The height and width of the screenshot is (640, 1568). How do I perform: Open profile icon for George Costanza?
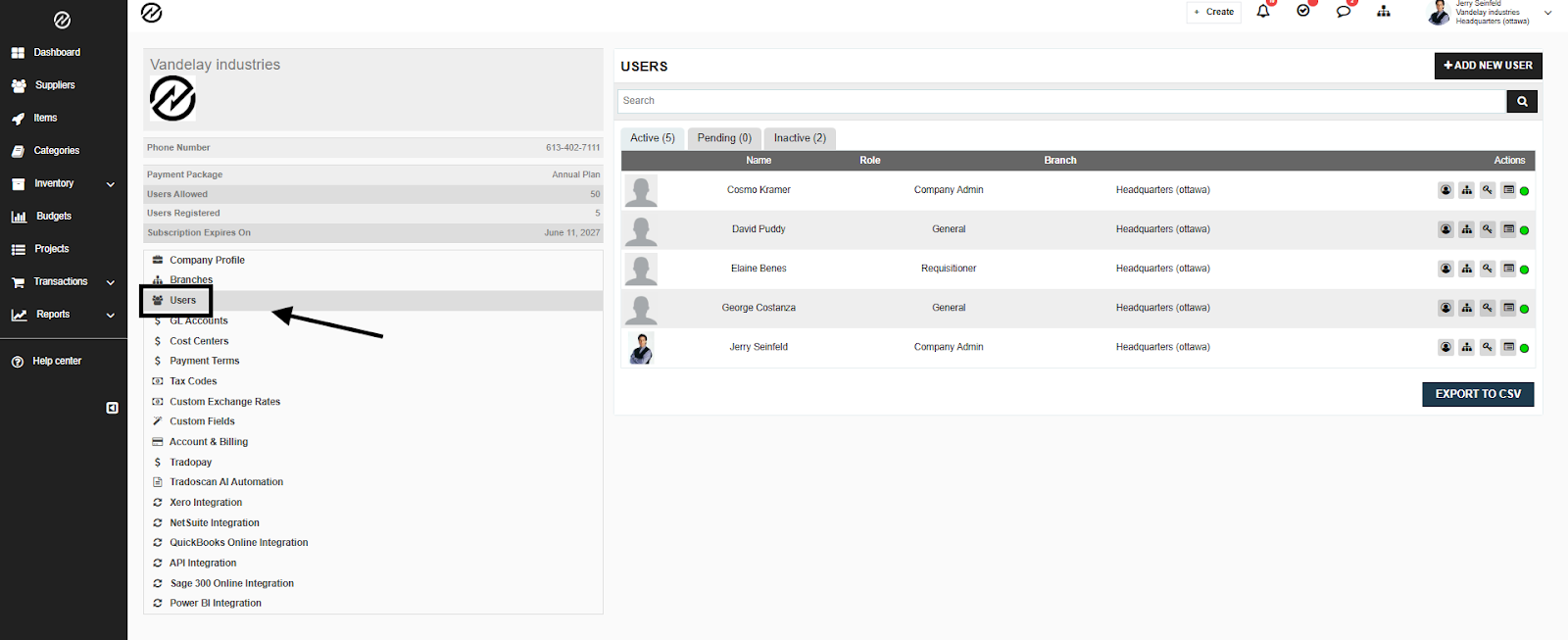(1445, 308)
